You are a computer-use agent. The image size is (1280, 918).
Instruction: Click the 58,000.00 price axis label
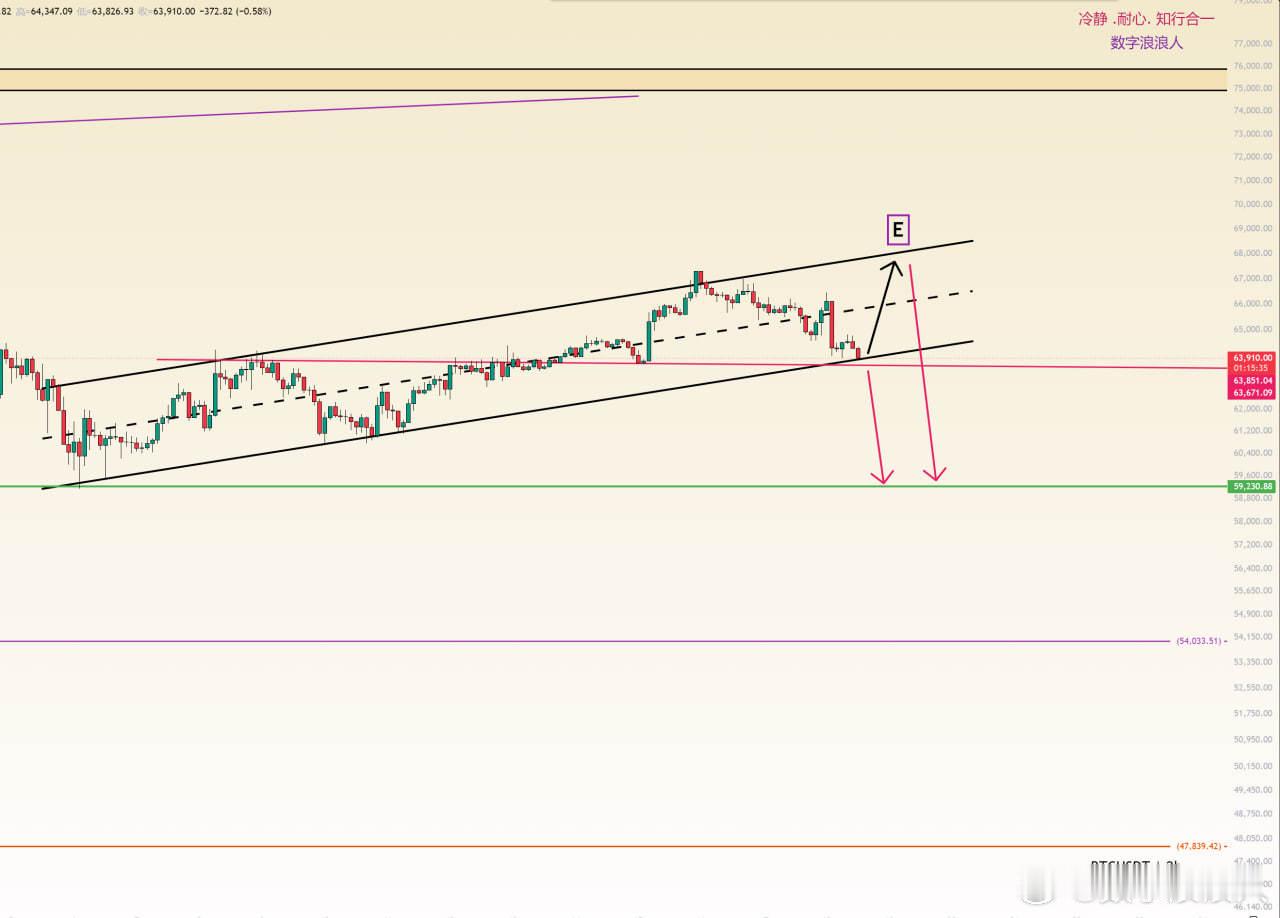1254,521
